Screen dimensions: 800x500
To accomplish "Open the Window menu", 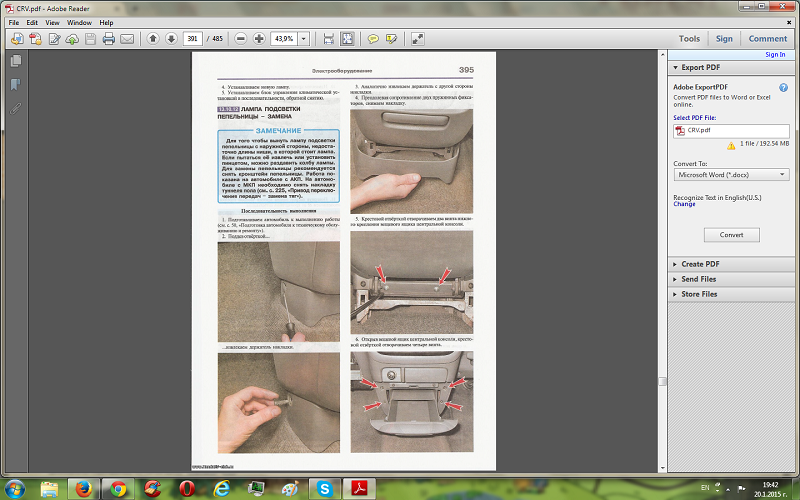I will (79, 22).
